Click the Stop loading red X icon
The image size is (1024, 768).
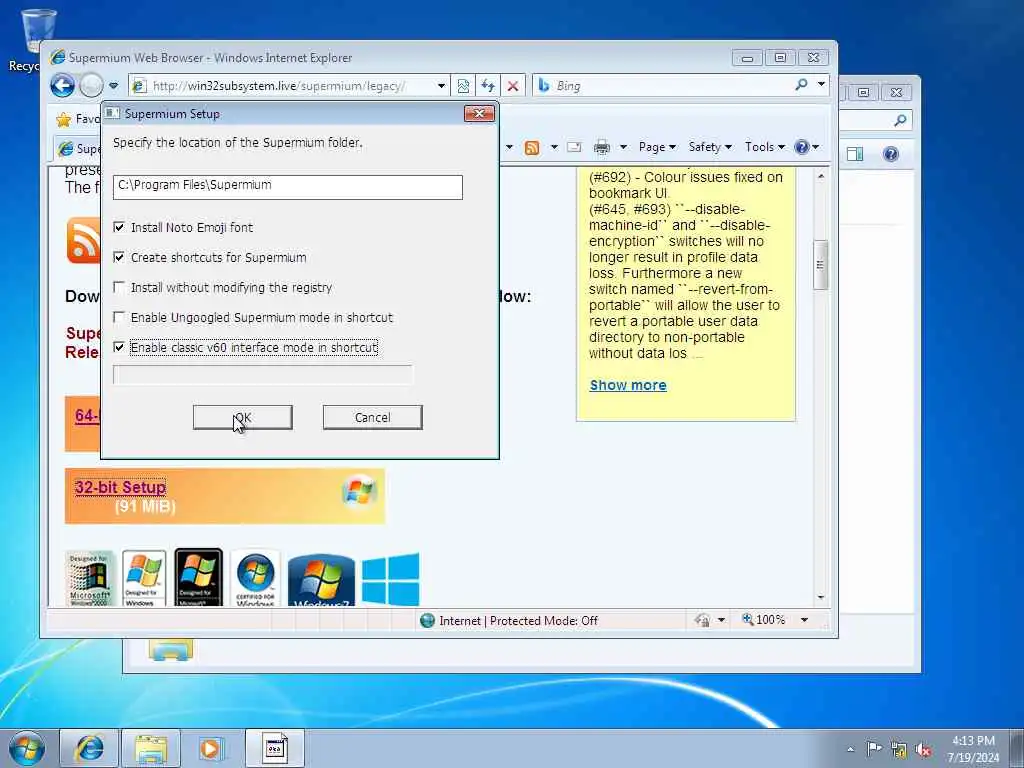pyautogui.click(x=513, y=86)
